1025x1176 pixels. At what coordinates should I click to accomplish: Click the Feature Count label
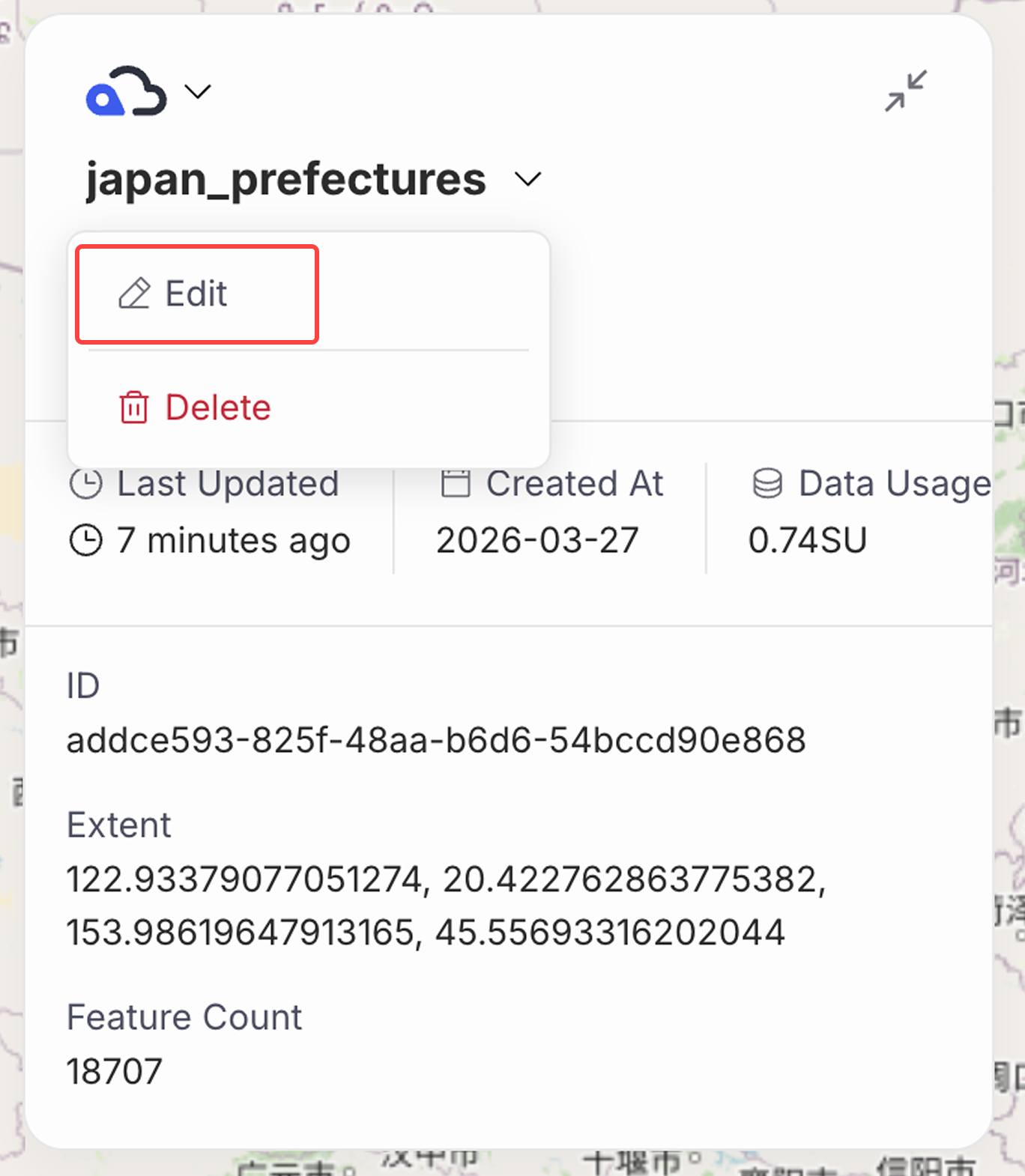(x=184, y=1017)
